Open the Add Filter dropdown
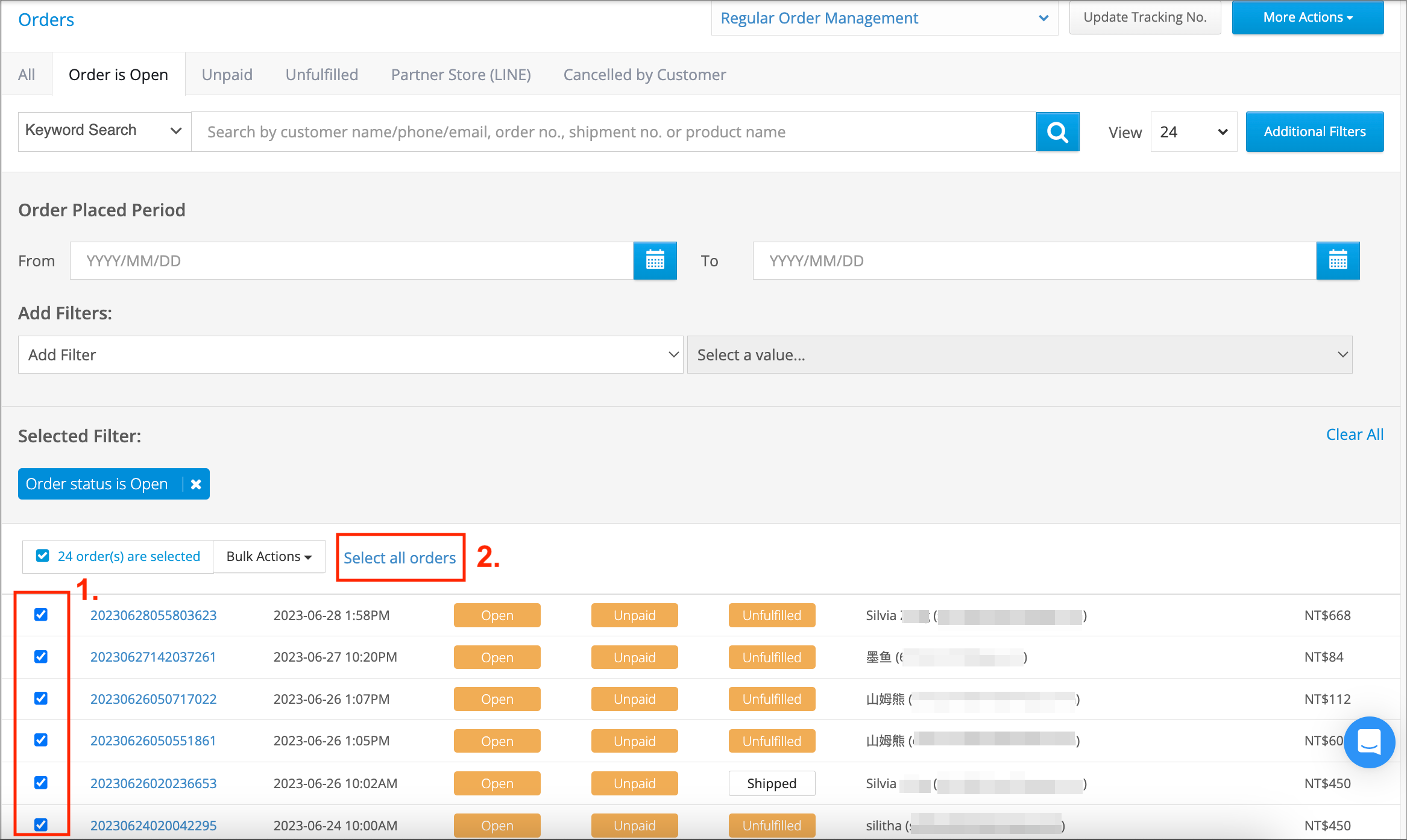 [x=350, y=354]
